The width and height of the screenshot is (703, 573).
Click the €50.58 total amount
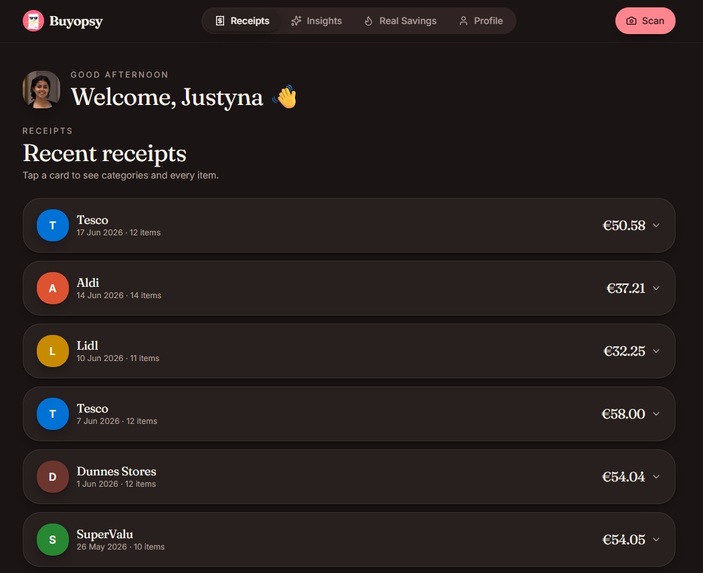point(624,225)
